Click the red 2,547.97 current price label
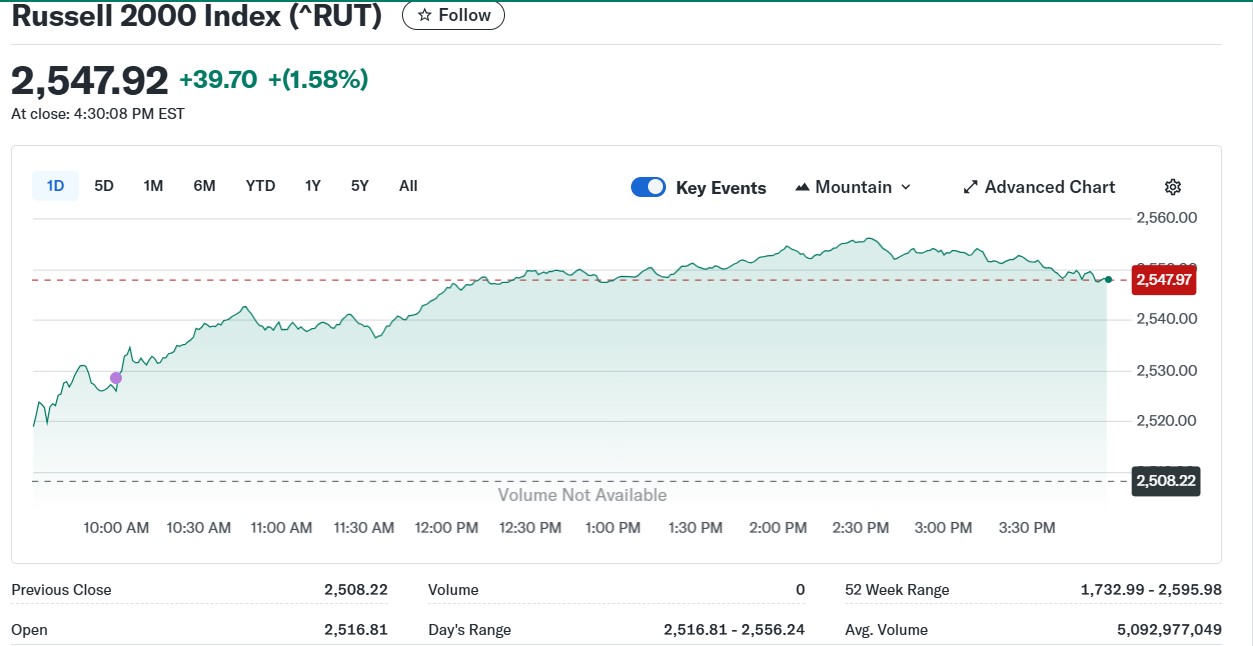Image resolution: width=1253 pixels, height=646 pixels. click(1163, 280)
